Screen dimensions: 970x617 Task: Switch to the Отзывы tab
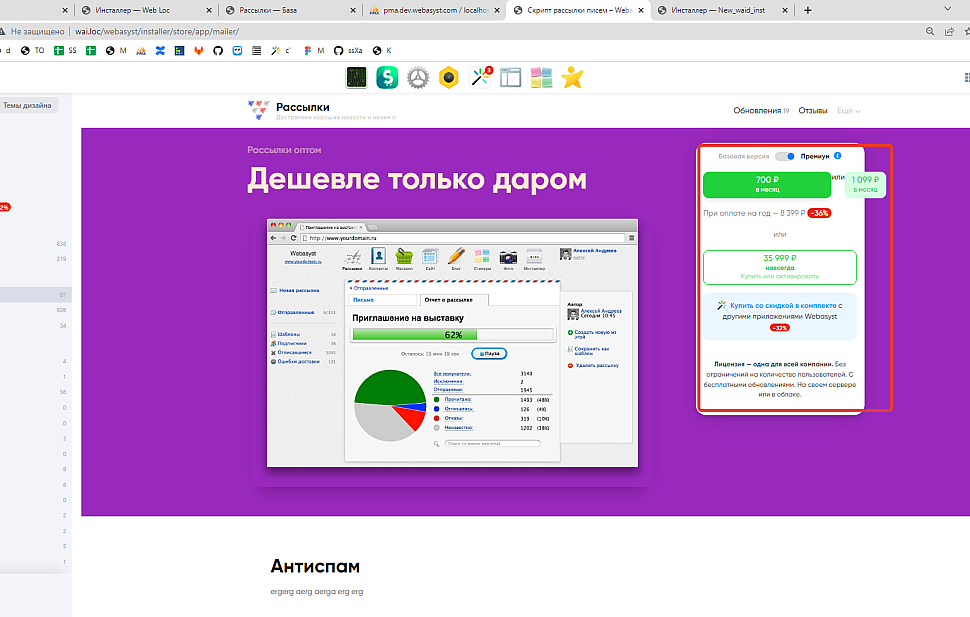click(812, 111)
